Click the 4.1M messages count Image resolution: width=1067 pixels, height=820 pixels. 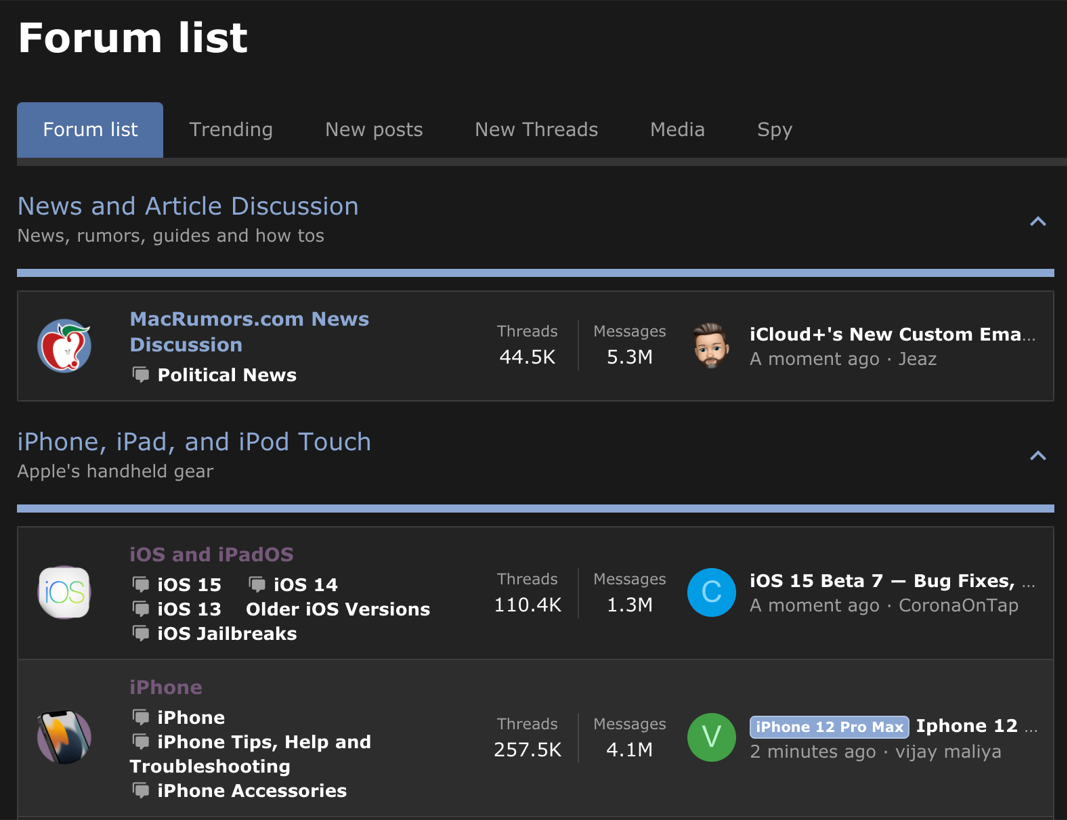point(629,750)
